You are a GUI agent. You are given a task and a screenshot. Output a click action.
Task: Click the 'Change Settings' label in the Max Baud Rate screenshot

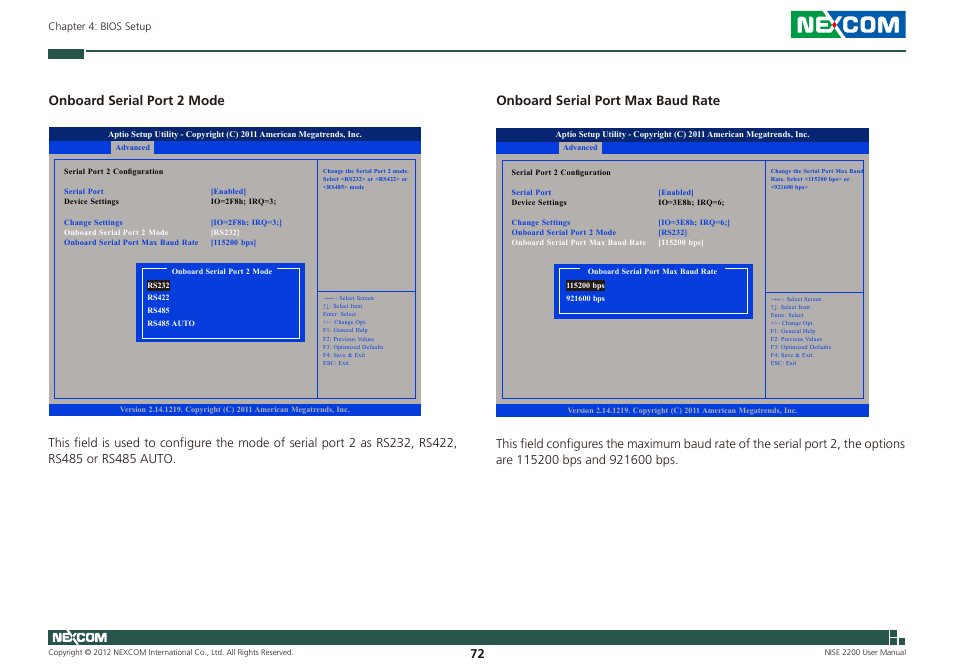point(541,223)
